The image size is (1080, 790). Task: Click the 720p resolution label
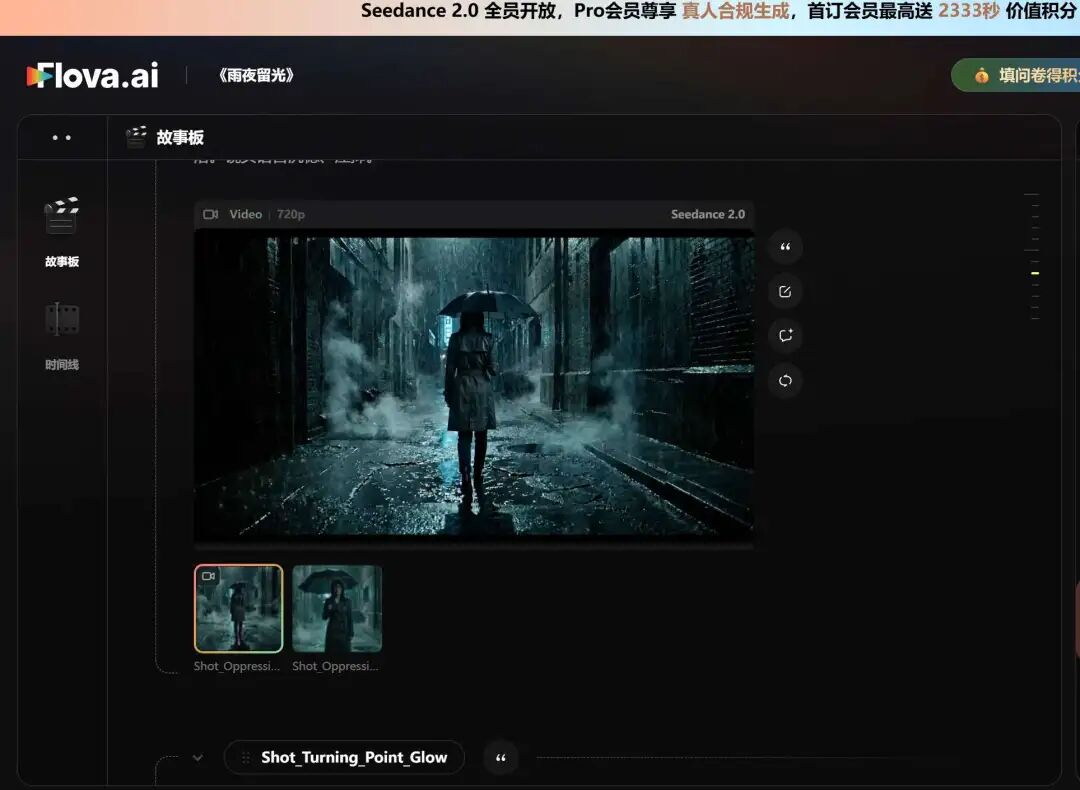pos(291,214)
